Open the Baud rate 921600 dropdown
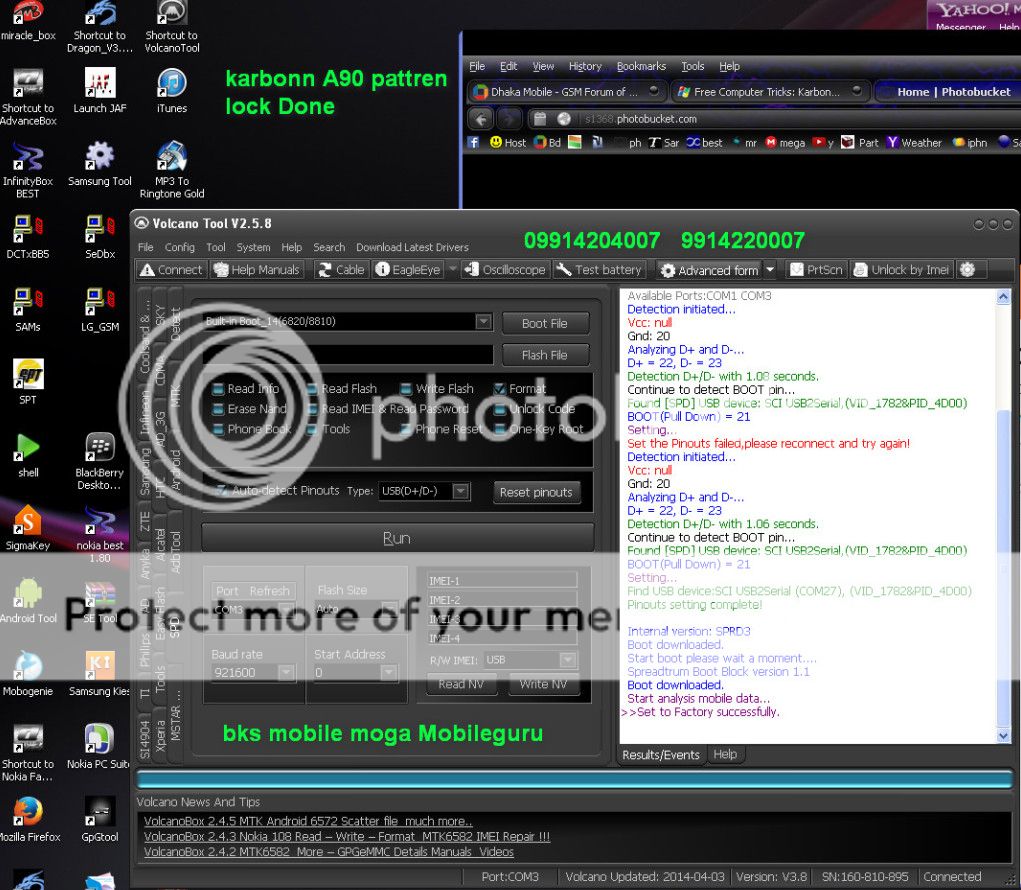1021x890 pixels. coord(285,673)
